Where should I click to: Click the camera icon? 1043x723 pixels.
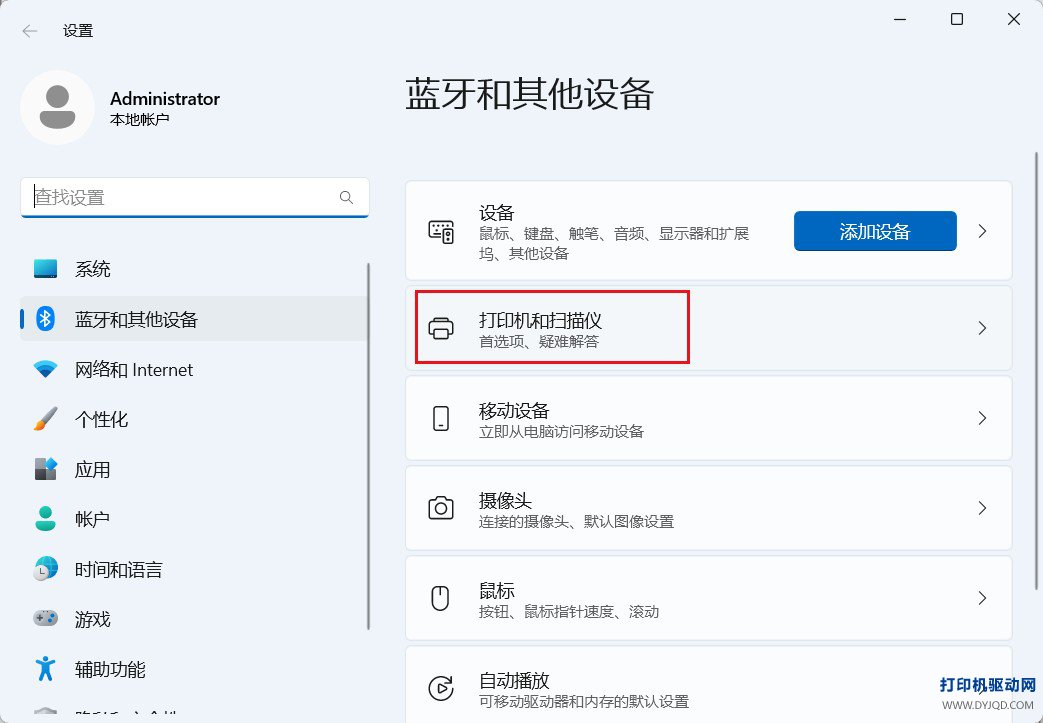(440, 508)
